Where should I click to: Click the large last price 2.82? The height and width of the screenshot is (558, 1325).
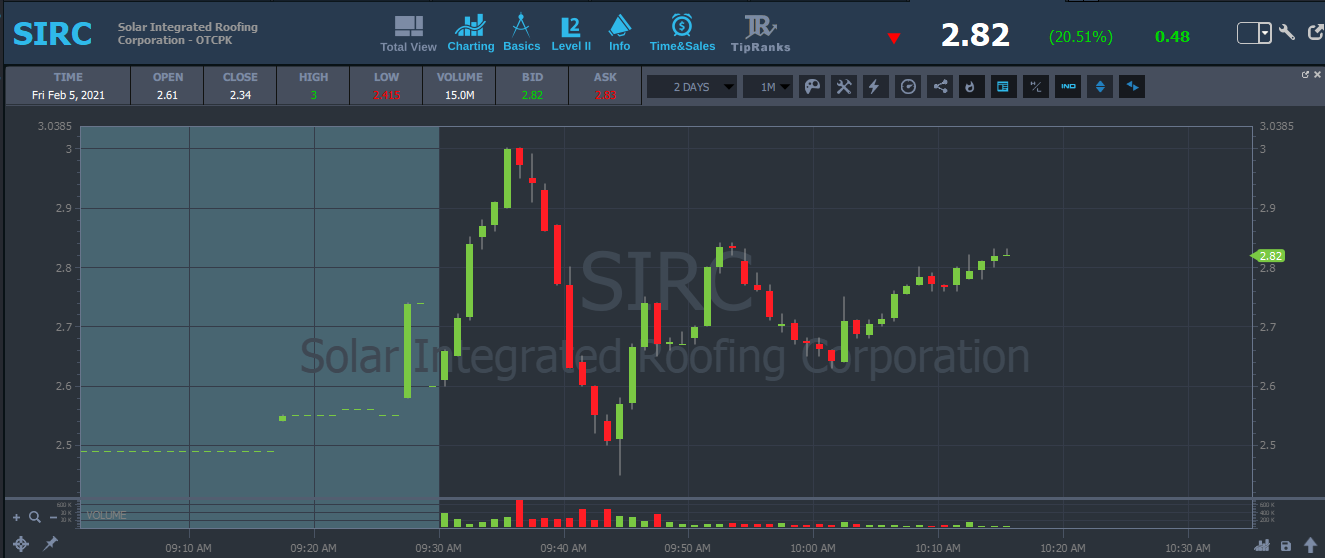click(x=975, y=35)
